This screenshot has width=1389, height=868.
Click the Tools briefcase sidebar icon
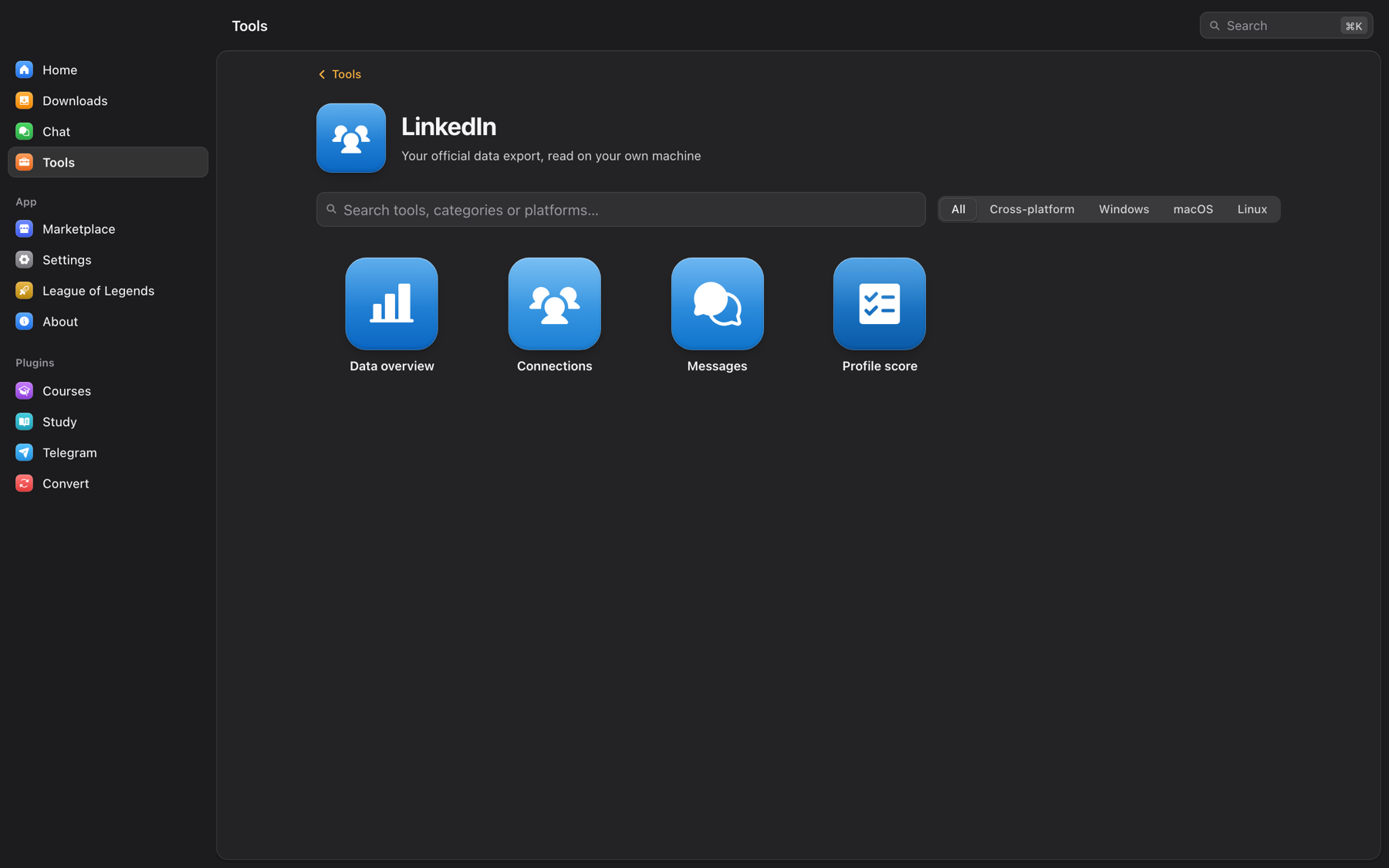pyautogui.click(x=25, y=162)
